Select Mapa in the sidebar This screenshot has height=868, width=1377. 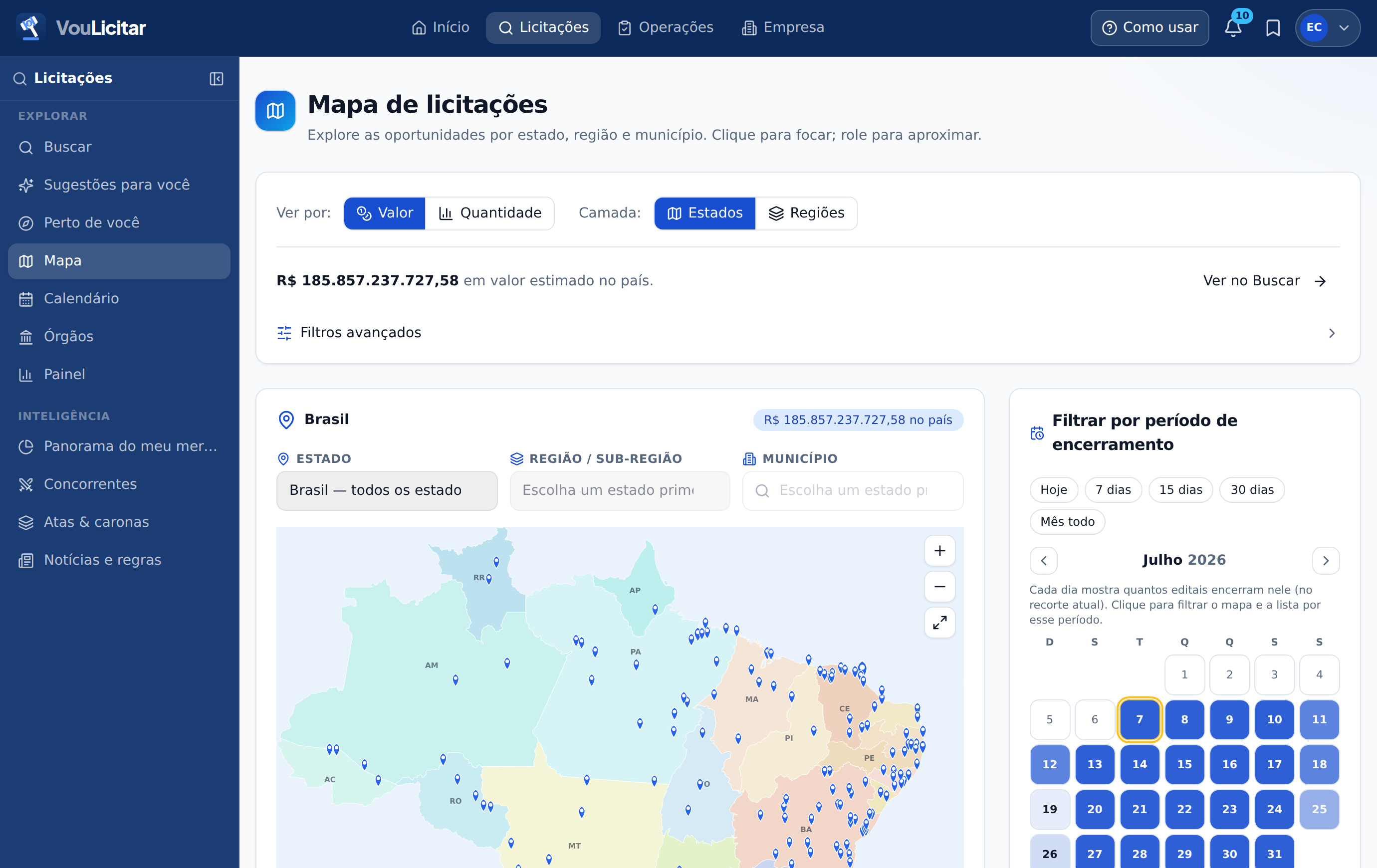[x=119, y=261]
